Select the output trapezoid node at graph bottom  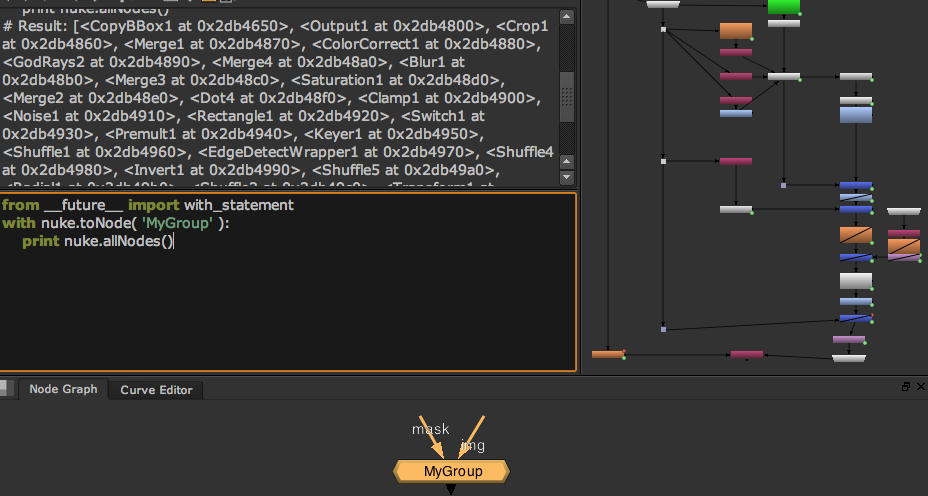tap(848, 357)
